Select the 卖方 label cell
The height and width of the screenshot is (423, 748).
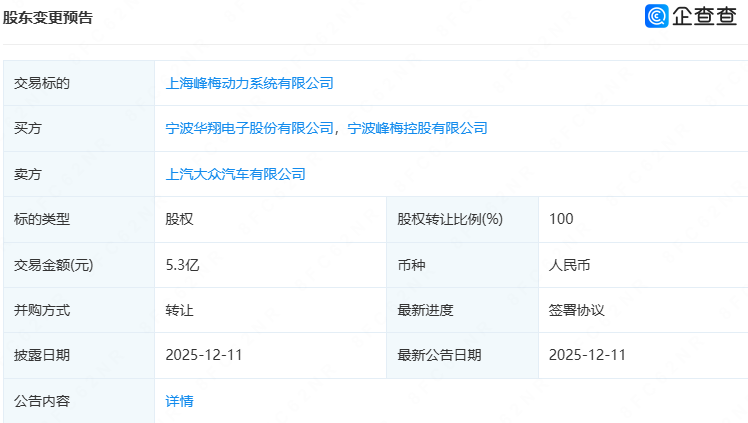28,174
